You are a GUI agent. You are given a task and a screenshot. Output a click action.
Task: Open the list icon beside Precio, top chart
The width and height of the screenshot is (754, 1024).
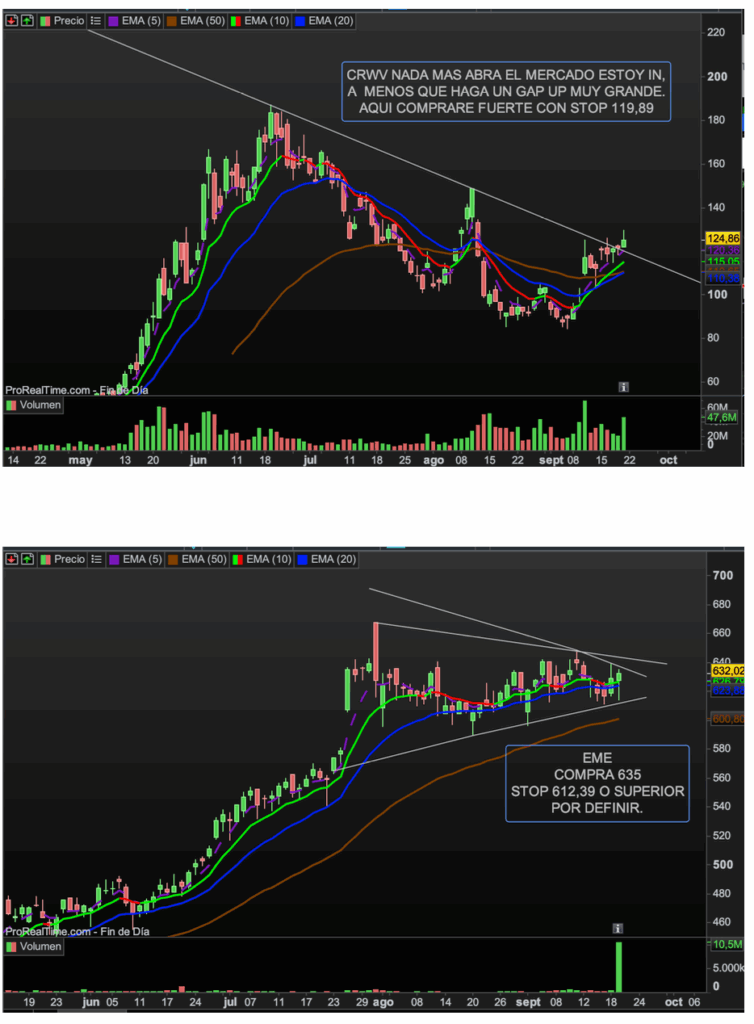pos(95,20)
